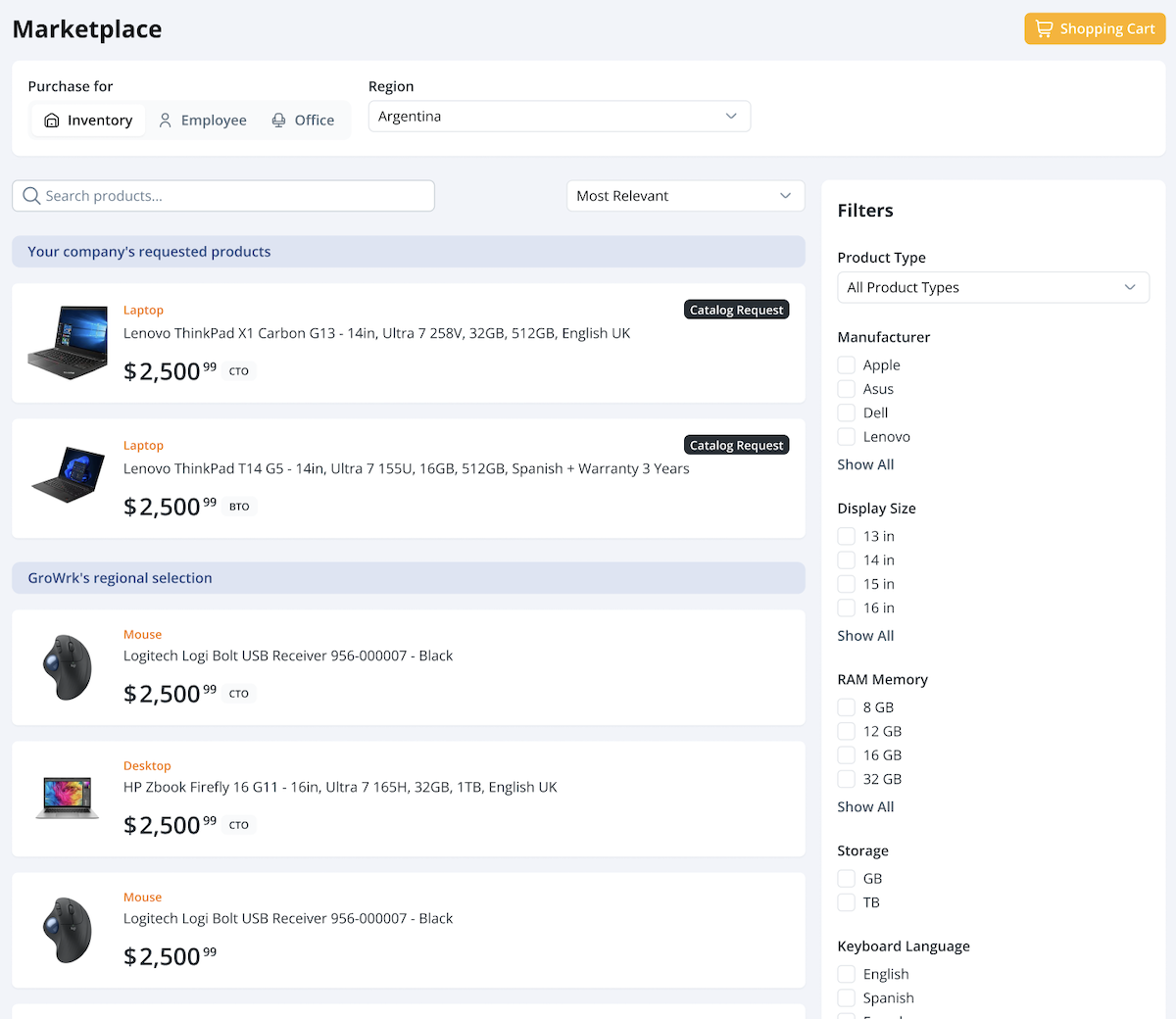This screenshot has height=1019, width=1176.
Task: Focus the Search products input field
Action: [x=235, y=196]
